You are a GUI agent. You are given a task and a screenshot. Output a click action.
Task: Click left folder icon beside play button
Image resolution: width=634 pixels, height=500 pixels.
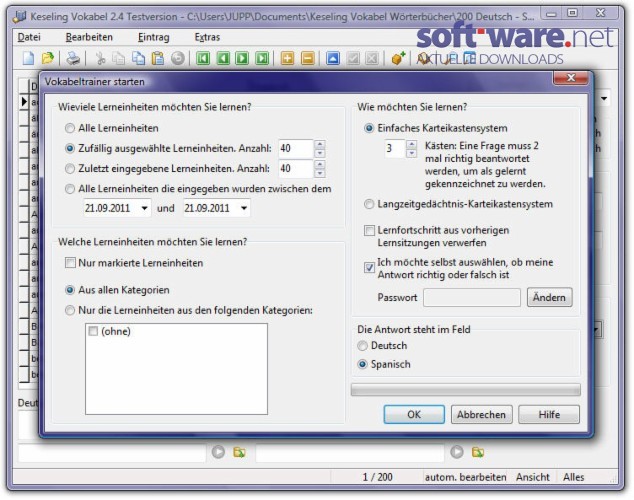click(239, 452)
